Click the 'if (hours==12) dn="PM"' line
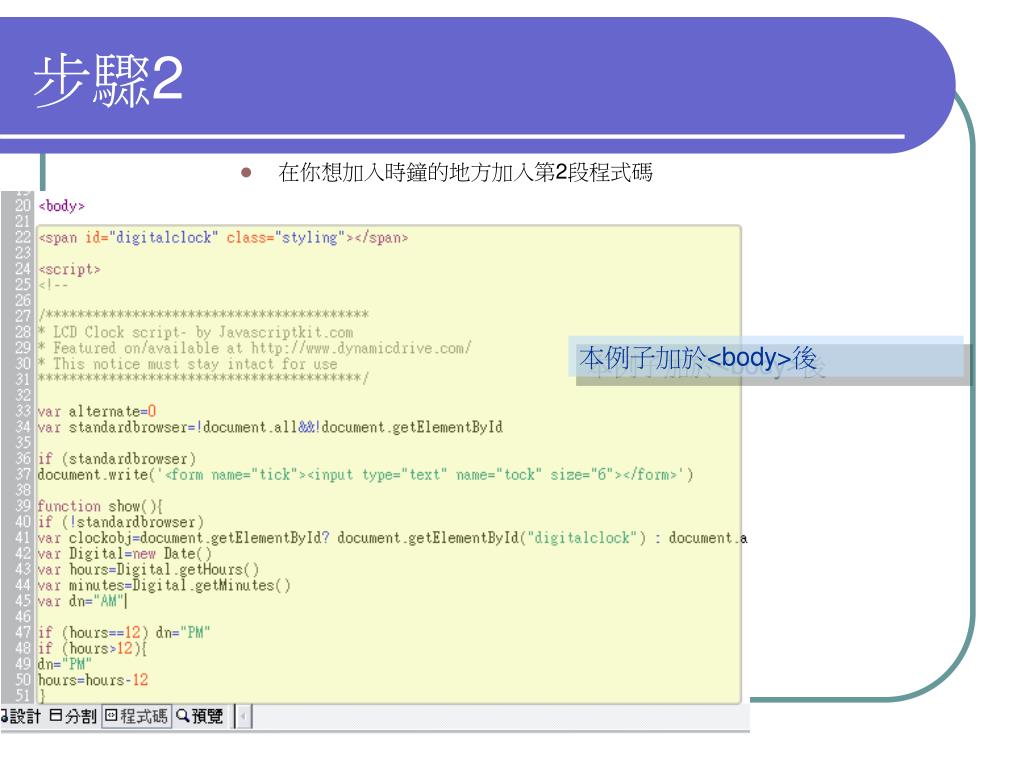The height and width of the screenshot is (768, 1024). 124,633
